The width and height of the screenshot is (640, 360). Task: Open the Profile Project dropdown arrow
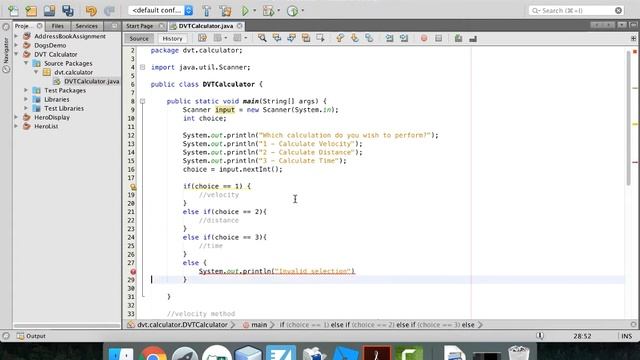point(302,10)
